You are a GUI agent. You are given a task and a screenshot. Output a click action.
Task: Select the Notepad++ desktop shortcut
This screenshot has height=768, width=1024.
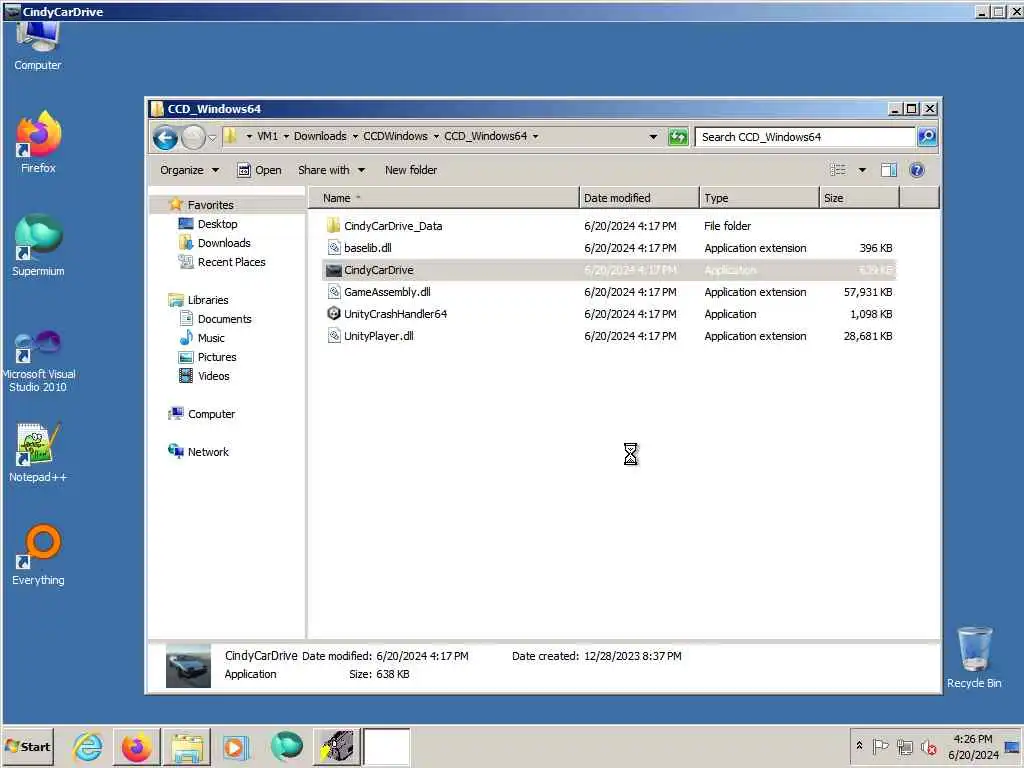(38, 453)
